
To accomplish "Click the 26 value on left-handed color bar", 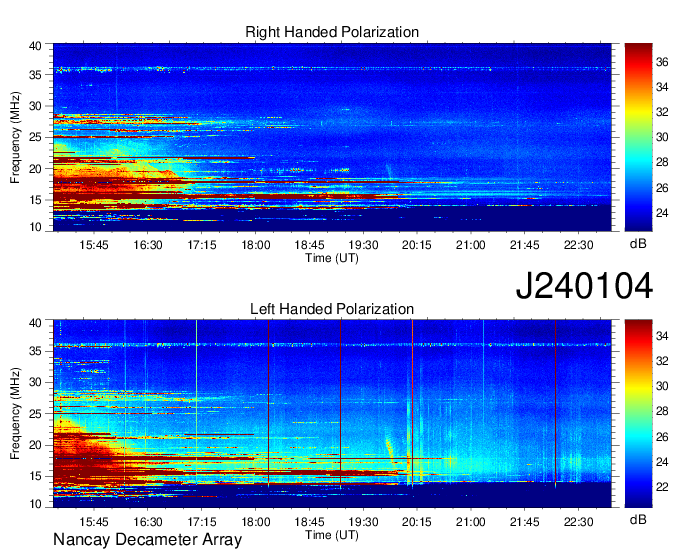I will click(662, 437).
